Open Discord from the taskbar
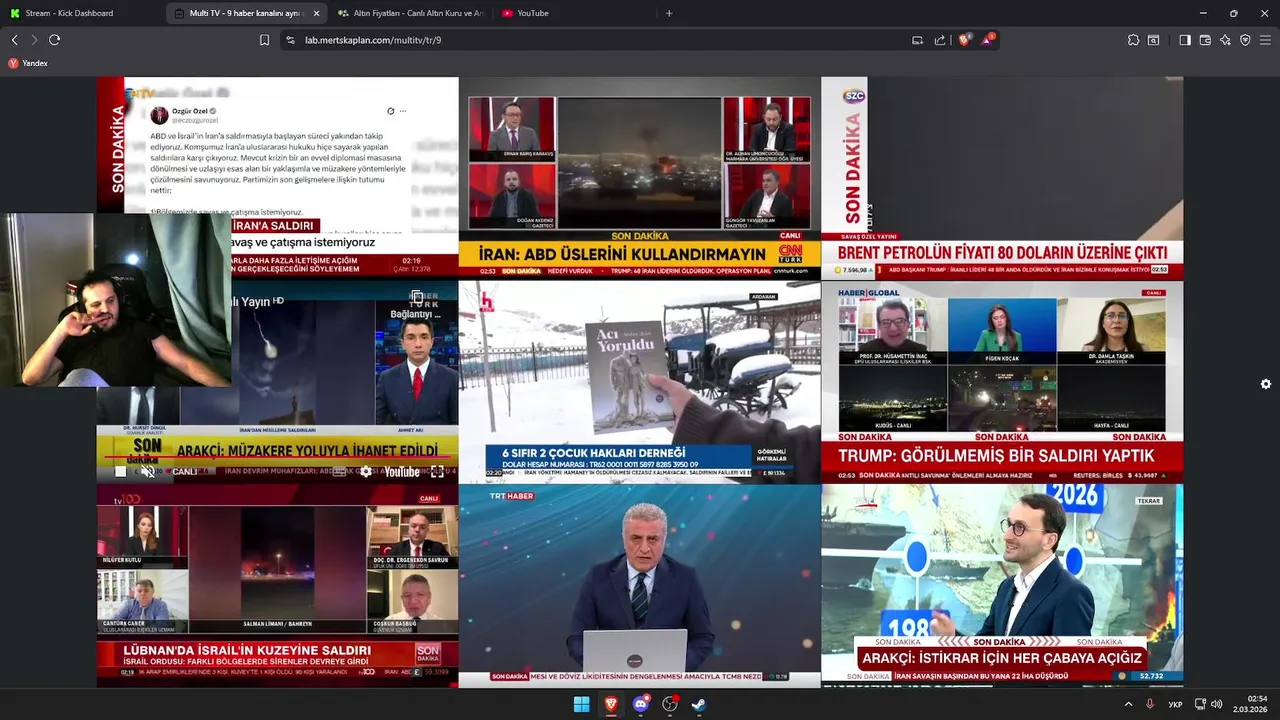 pos(641,704)
